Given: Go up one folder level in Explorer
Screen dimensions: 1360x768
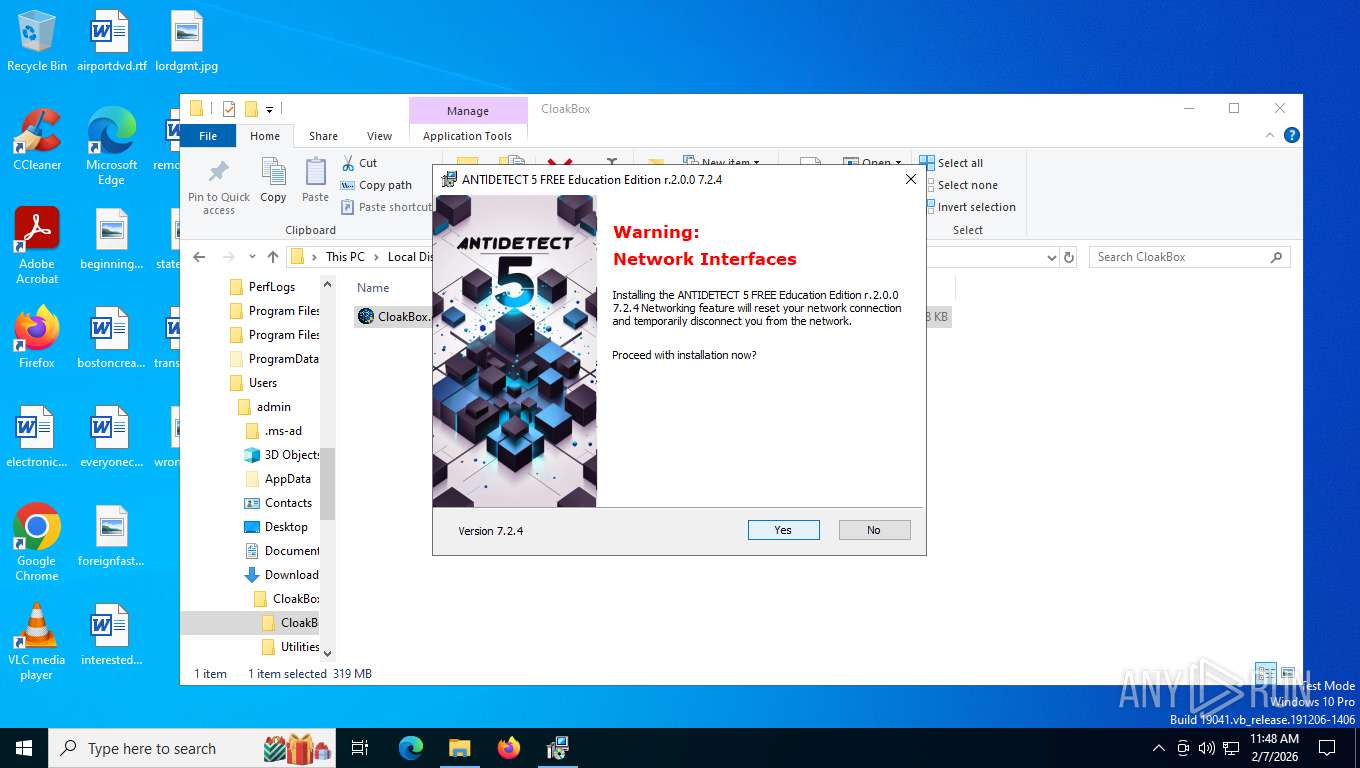Looking at the screenshot, I should pyautogui.click(x=272, y=257).
